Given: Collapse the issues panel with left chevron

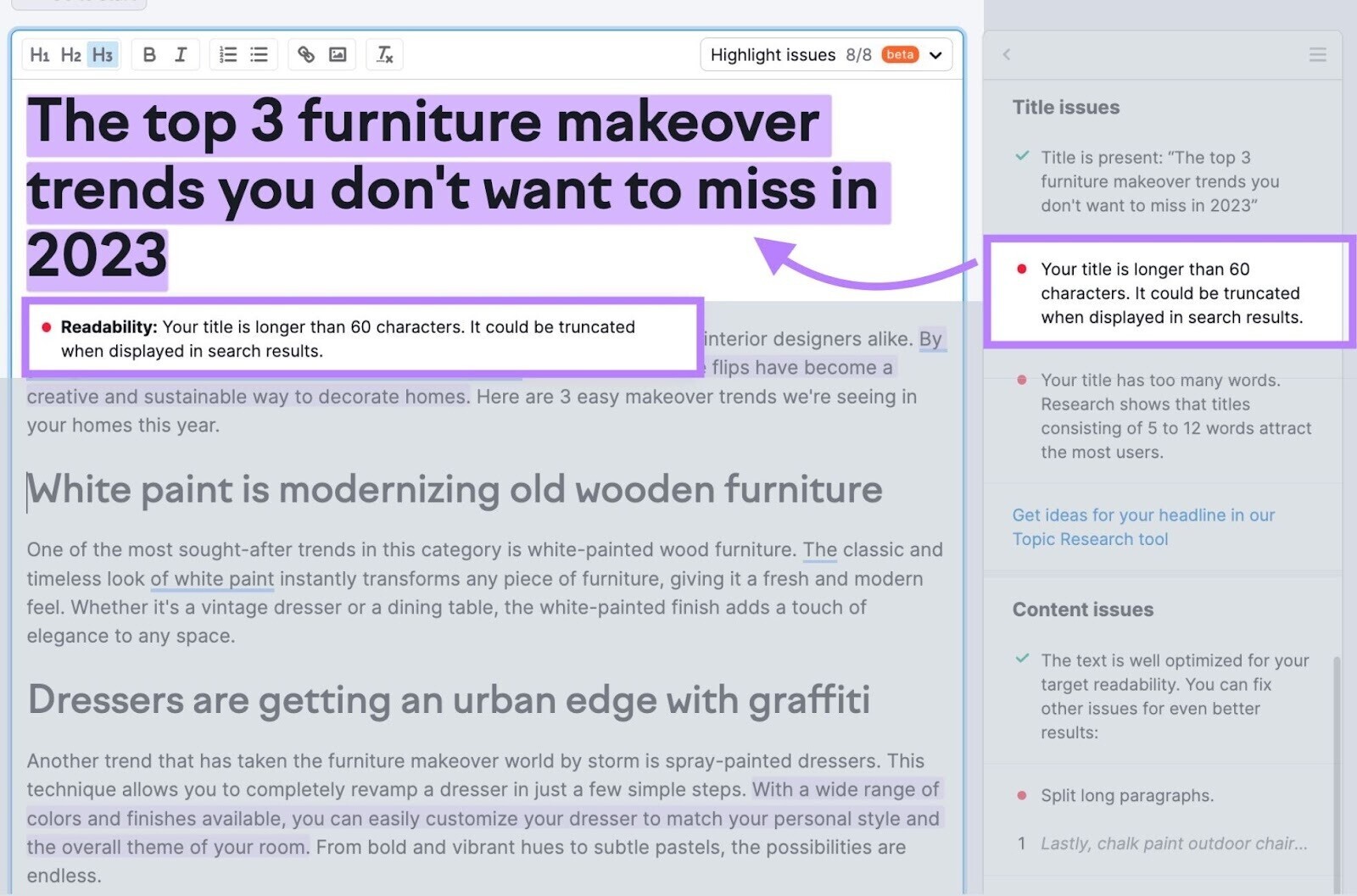Looking at the screenshot, I should [x=1006, y=54].
